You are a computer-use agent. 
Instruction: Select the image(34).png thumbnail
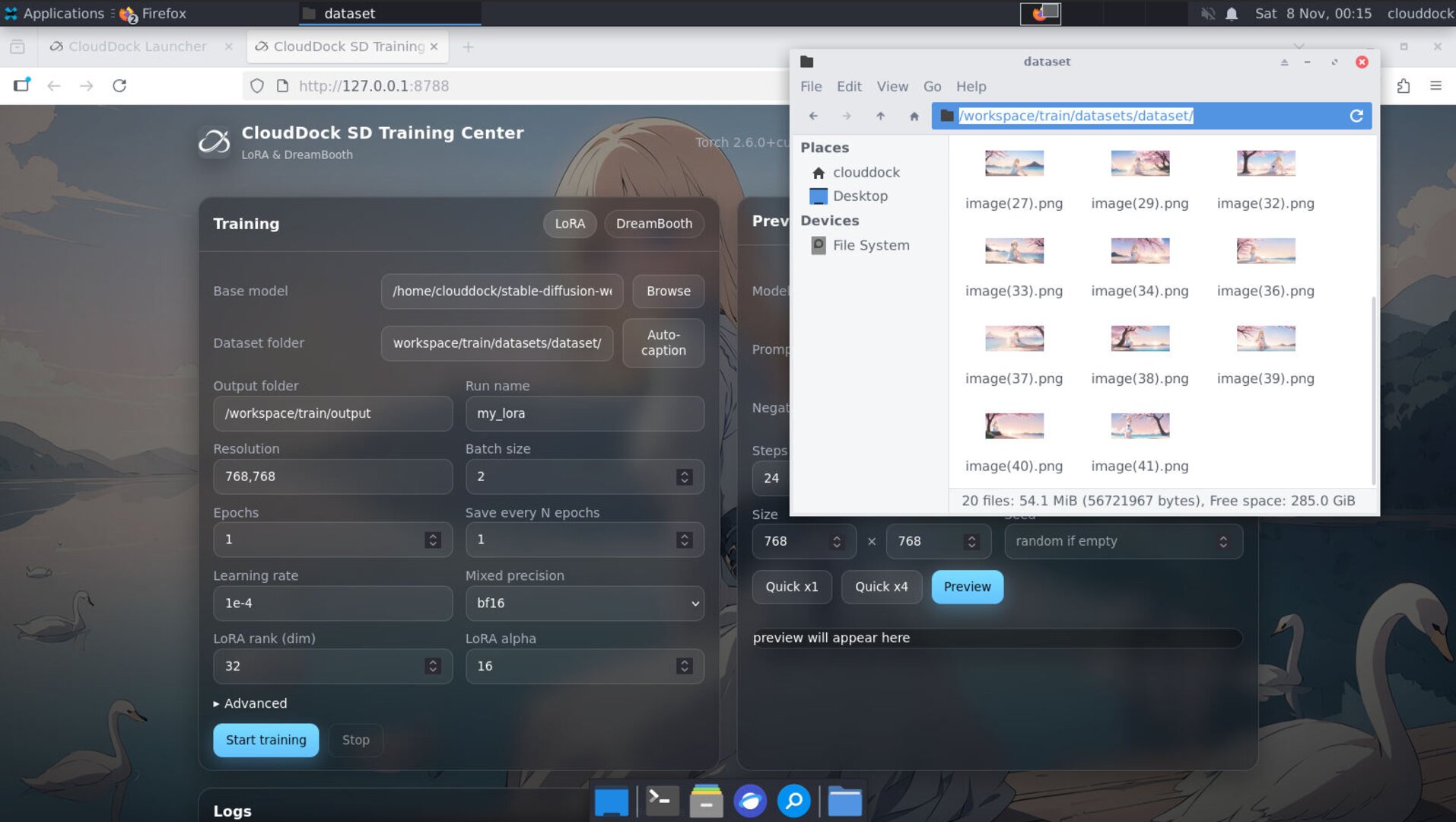pos(1139,251)
